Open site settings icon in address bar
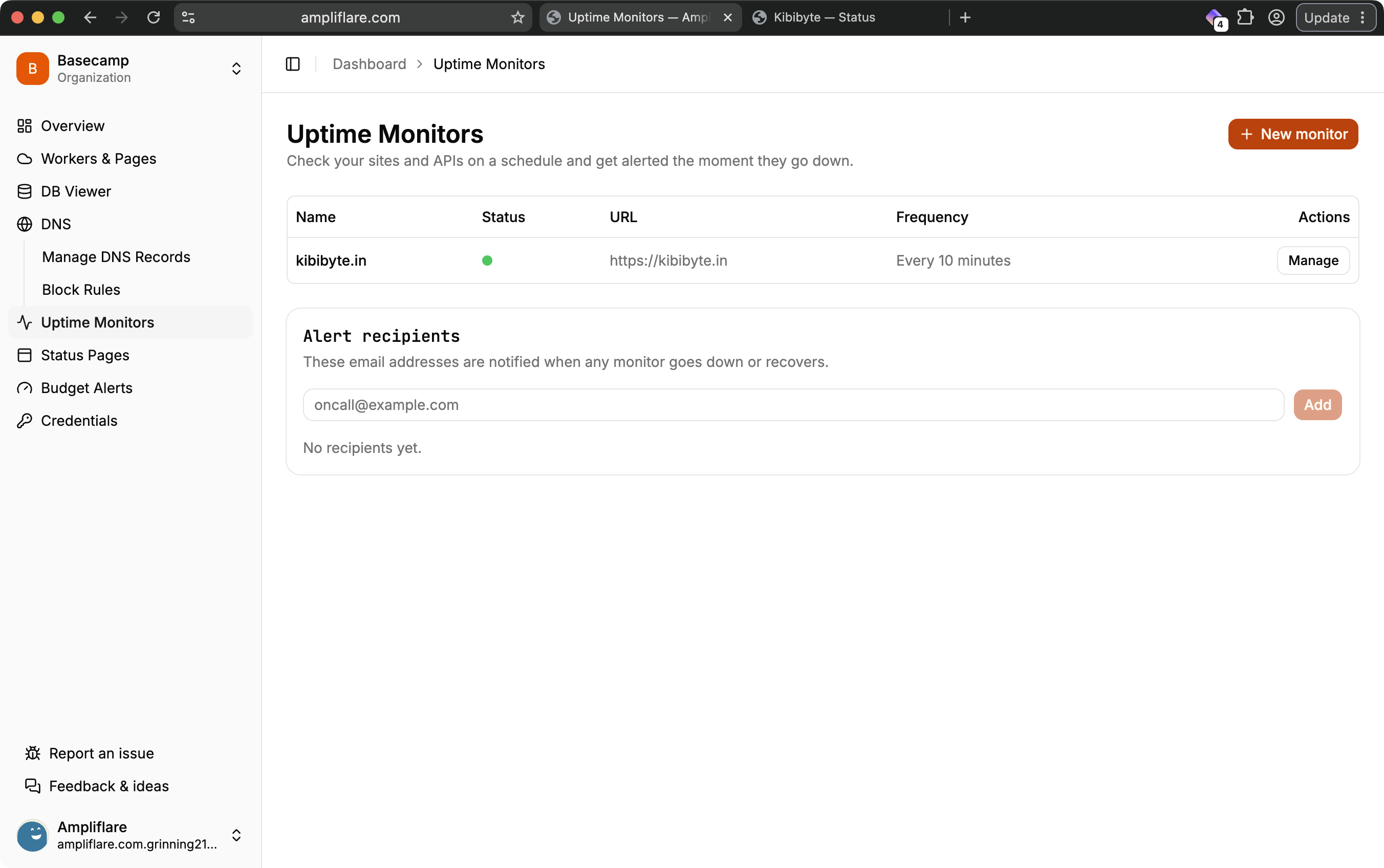 (188, 17)
